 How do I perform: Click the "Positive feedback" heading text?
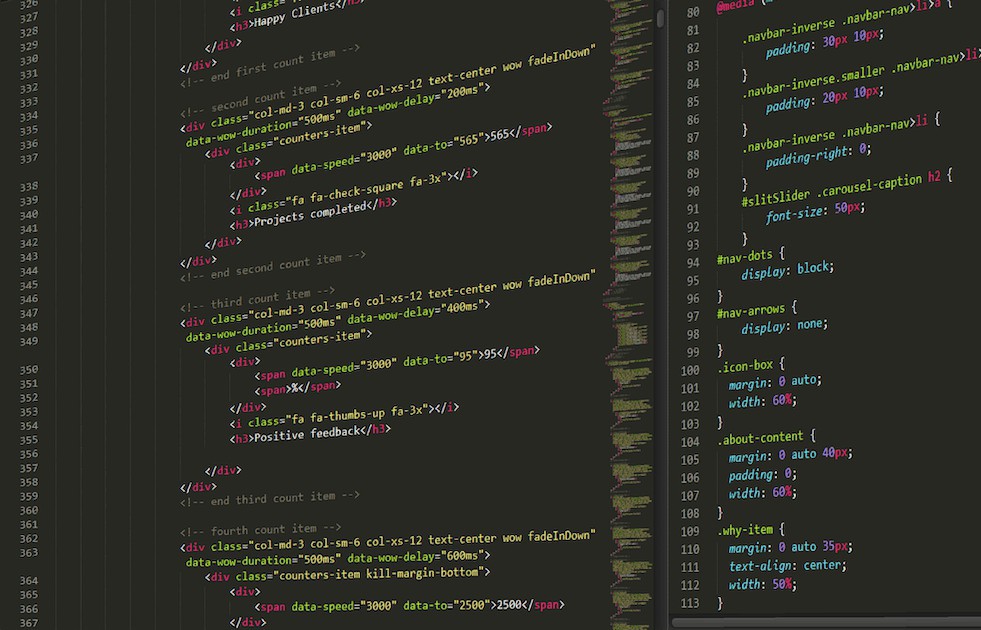tap(307, 434)
